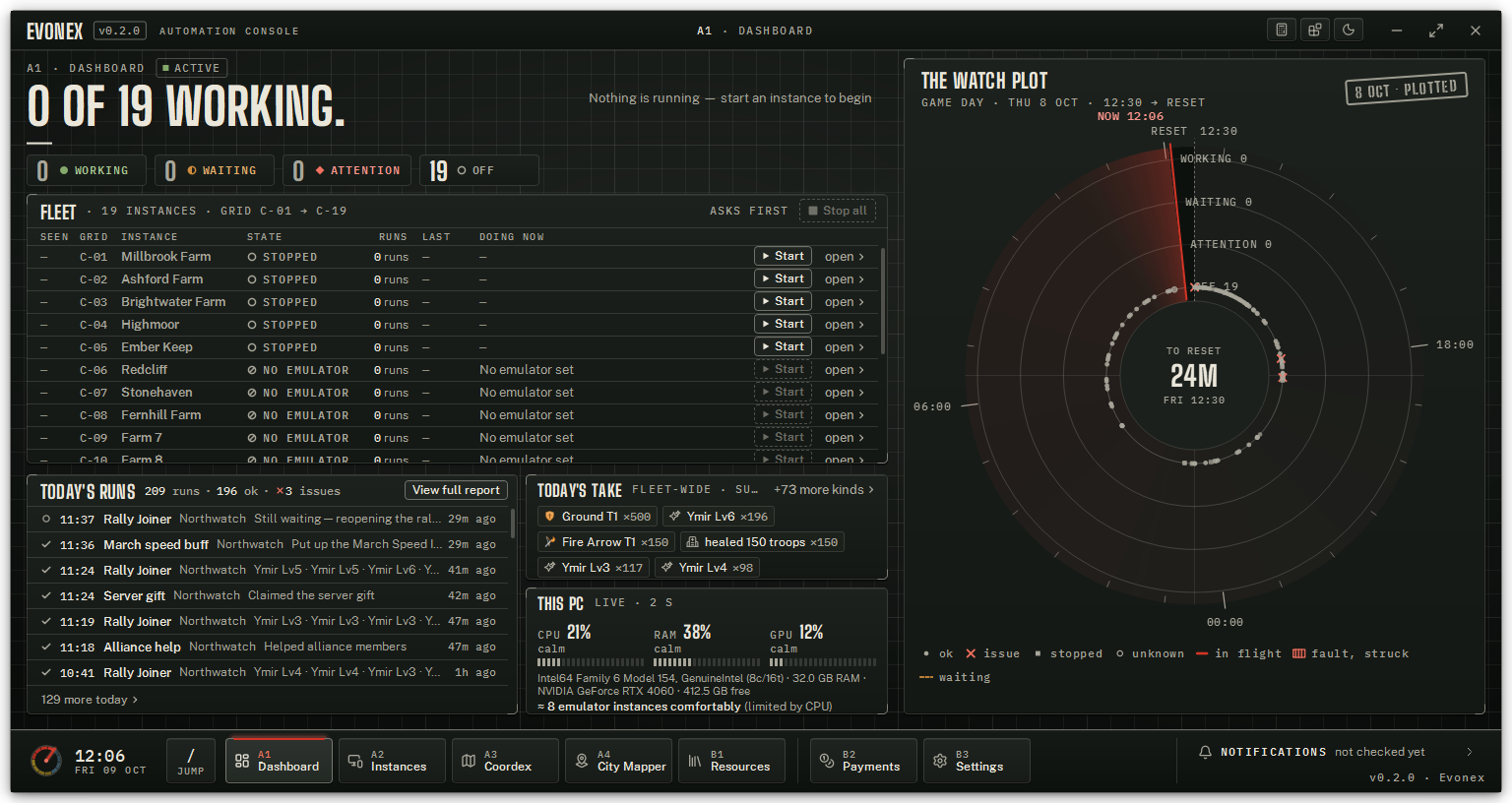Click the checkmark icon on Alliance help run
The image size is (1512, 803).
46,647
